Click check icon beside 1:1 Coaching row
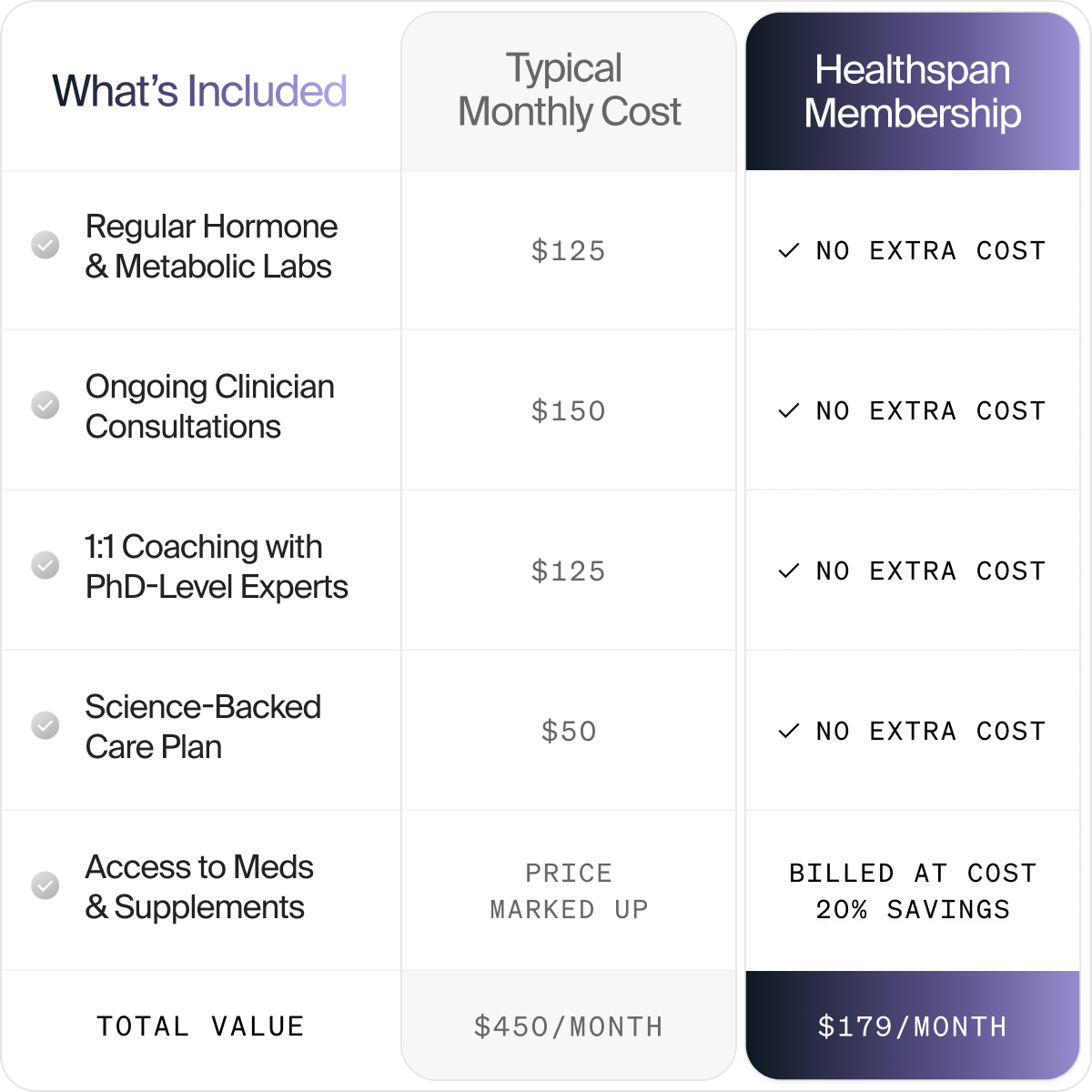 (x=45, y=565)
